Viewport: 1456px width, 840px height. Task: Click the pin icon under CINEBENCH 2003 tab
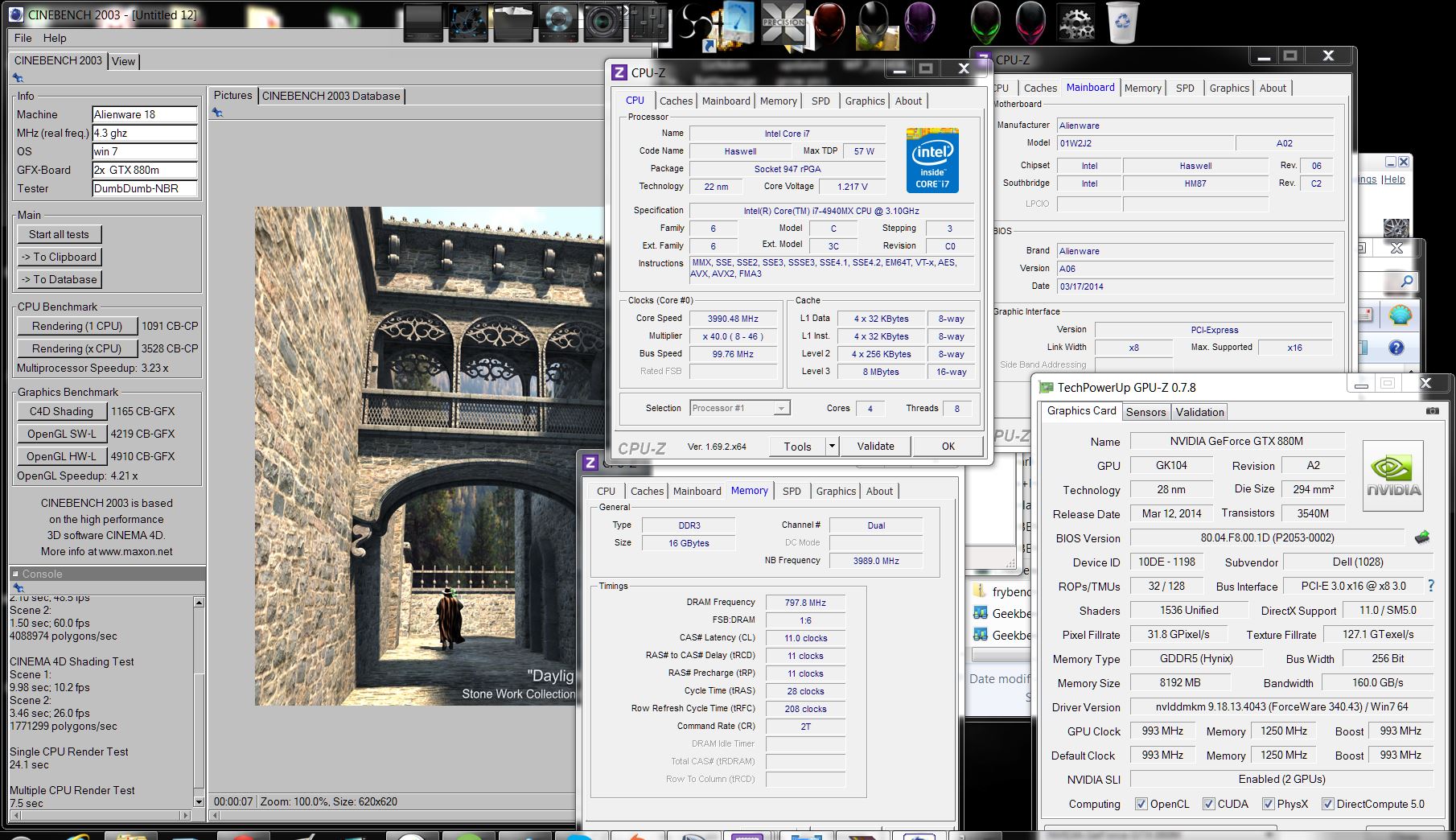click(x=18, y=78)
